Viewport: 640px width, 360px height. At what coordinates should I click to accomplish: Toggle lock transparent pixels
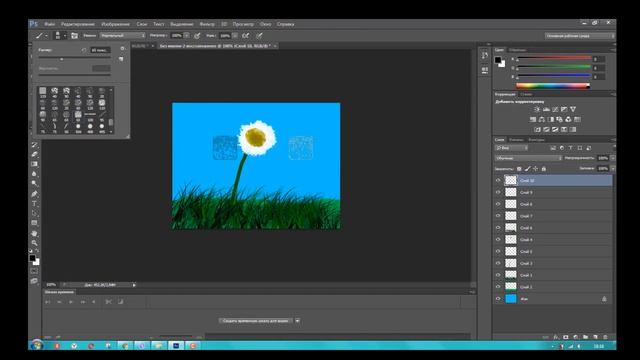519,169
